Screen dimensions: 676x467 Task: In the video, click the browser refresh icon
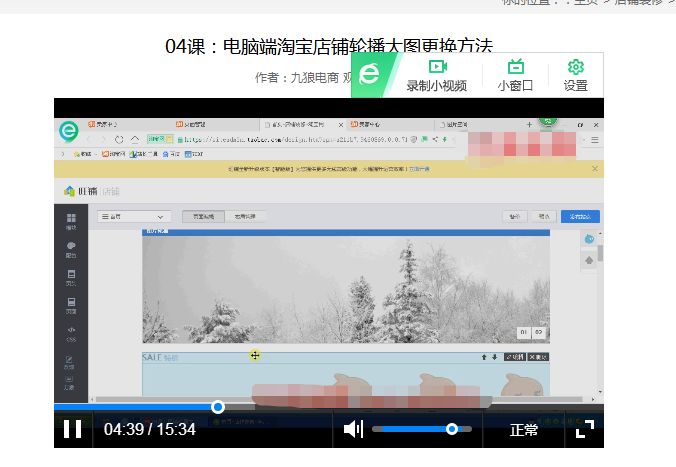click(x=119, y=139)
